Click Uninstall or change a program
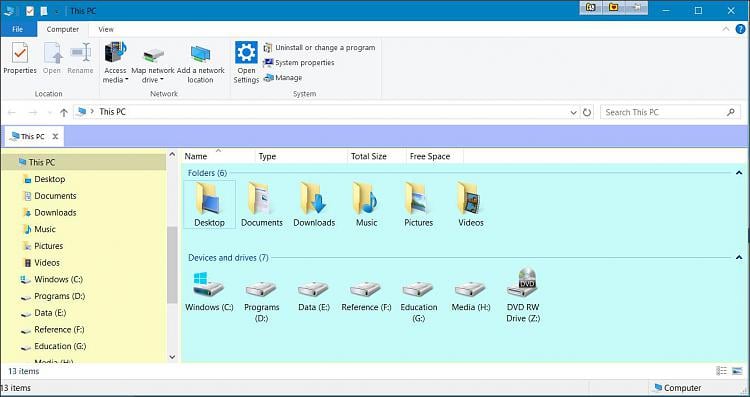 tap(319, 47)
